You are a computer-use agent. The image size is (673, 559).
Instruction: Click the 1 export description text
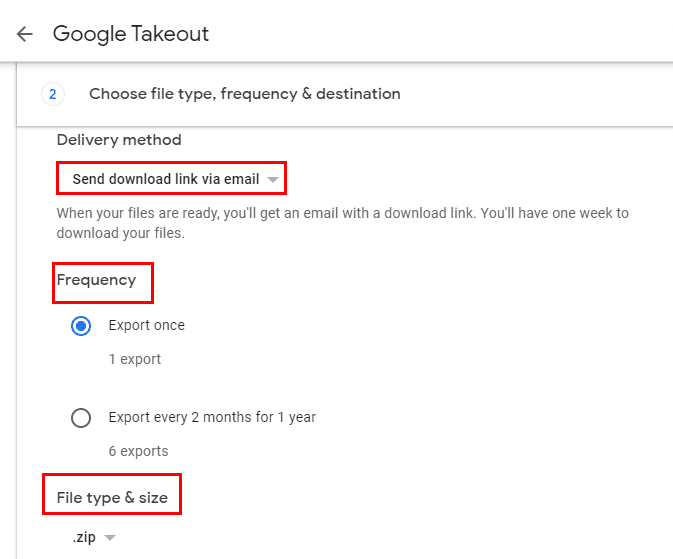(135, 359)
